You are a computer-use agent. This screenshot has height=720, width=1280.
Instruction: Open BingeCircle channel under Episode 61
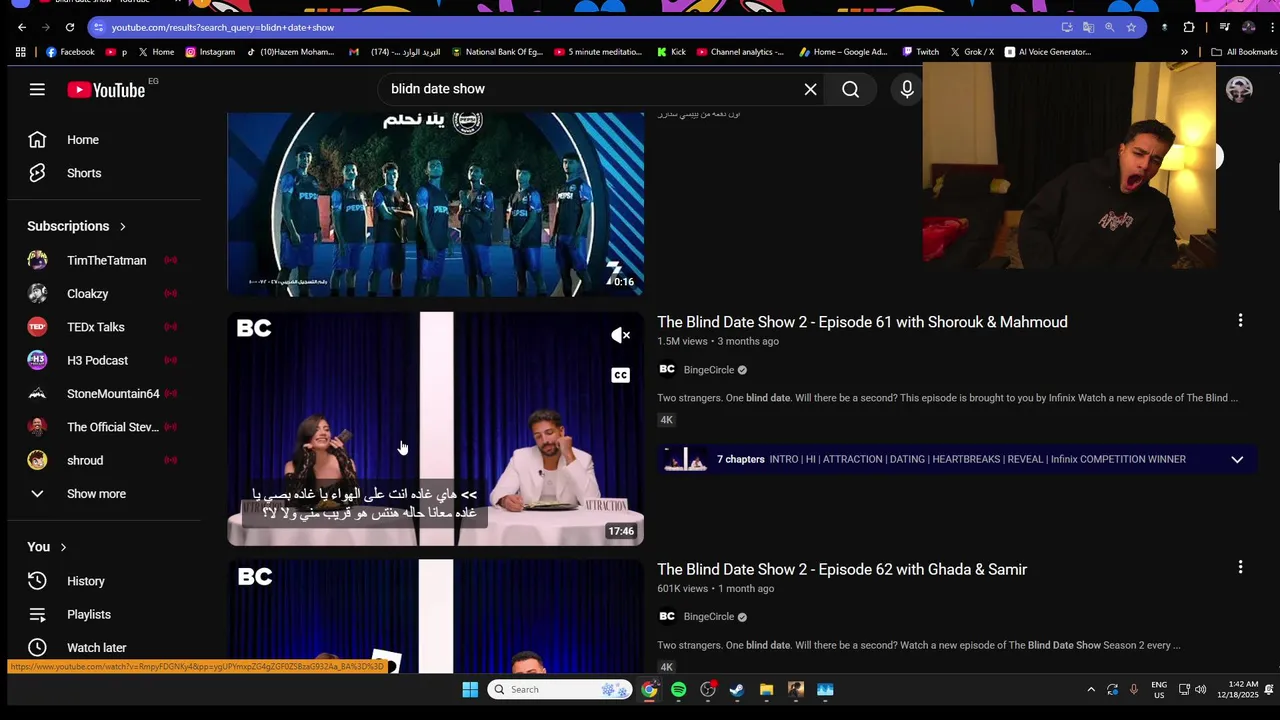709,370
